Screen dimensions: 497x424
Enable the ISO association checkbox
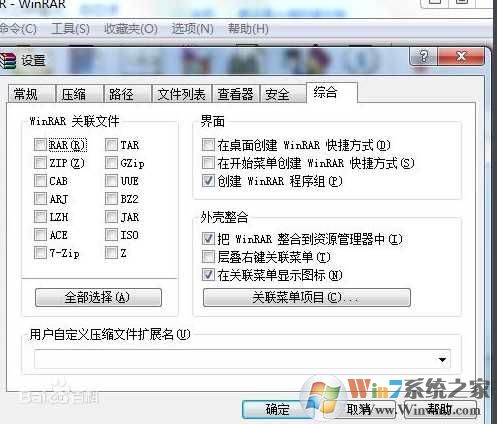111,235
